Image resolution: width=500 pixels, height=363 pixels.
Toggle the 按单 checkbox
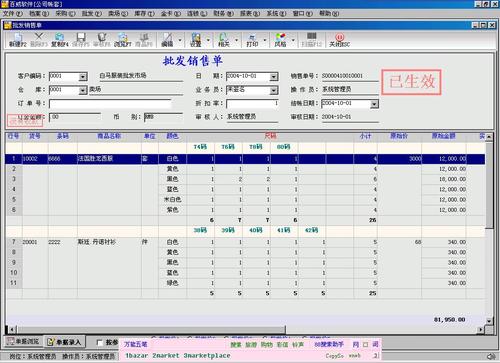[100, 342]
